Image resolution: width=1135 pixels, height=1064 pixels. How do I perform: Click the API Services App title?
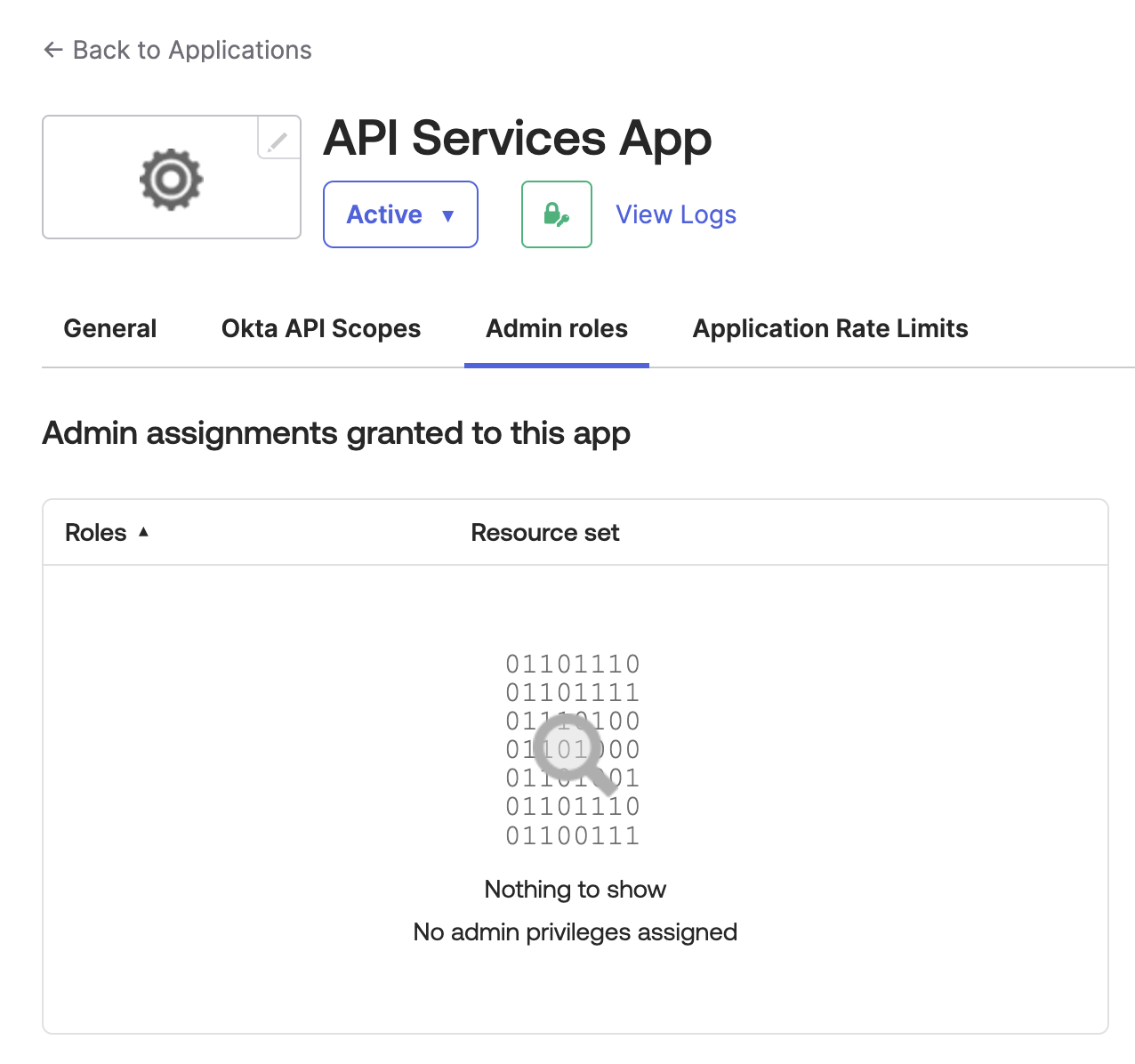[x=517, y=138]
